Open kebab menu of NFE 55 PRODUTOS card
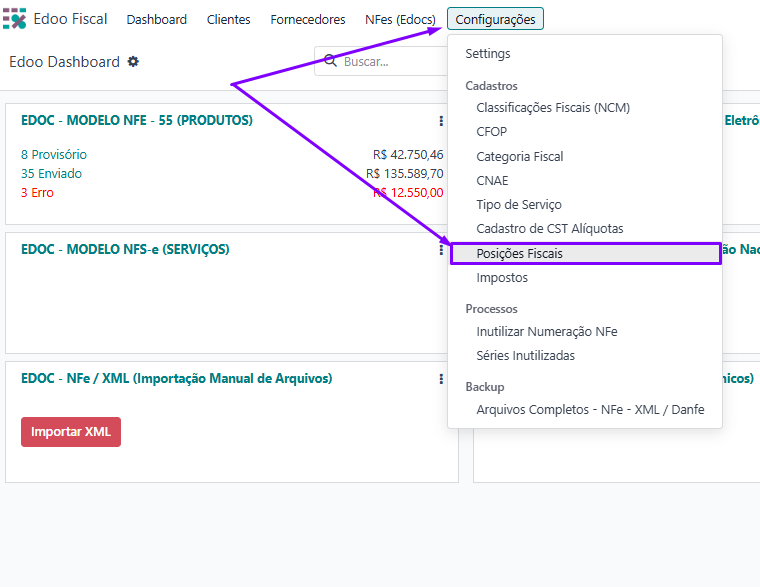This screenshot has height=587, width=760. tap(441, 121)
